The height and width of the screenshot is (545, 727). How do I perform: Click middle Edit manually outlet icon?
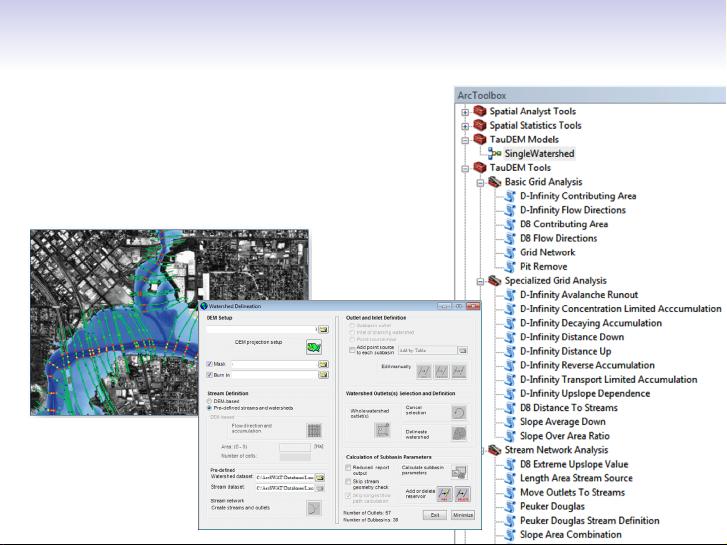(441, 371)
